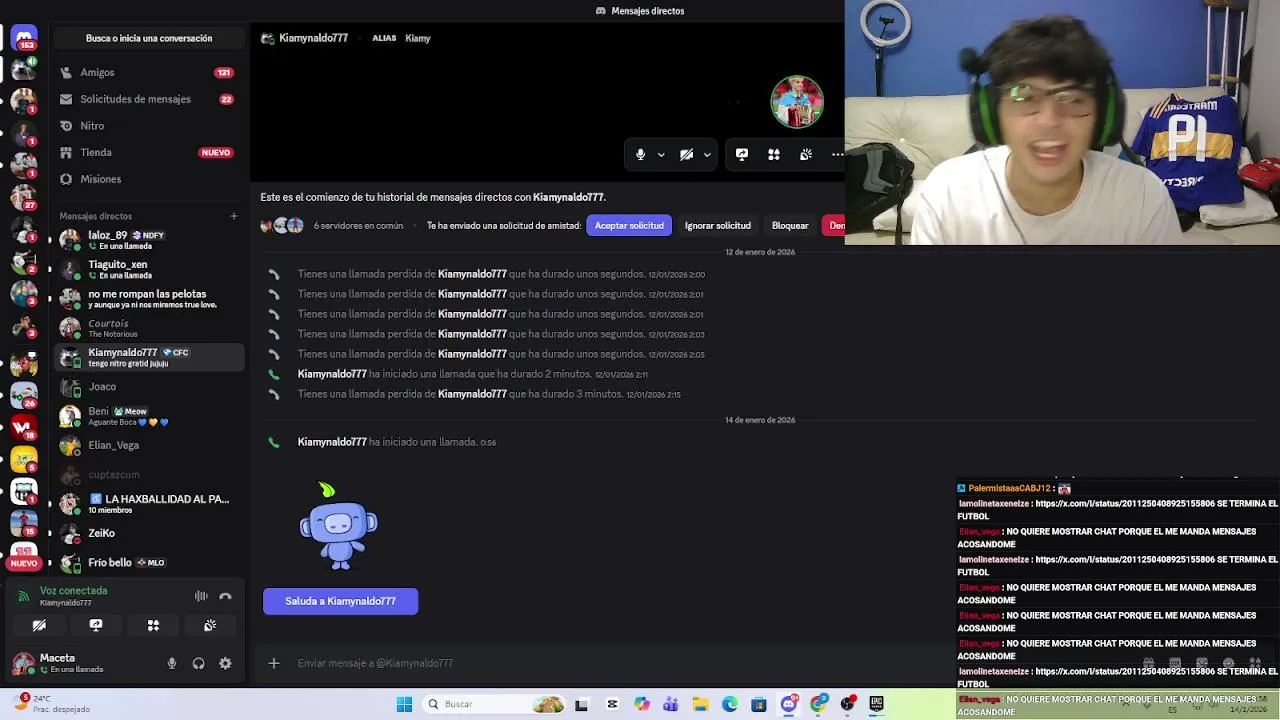Open Epic Games icon on taskbar
The width and height of the screenshot is (1280, 720).
coord(877,704)
